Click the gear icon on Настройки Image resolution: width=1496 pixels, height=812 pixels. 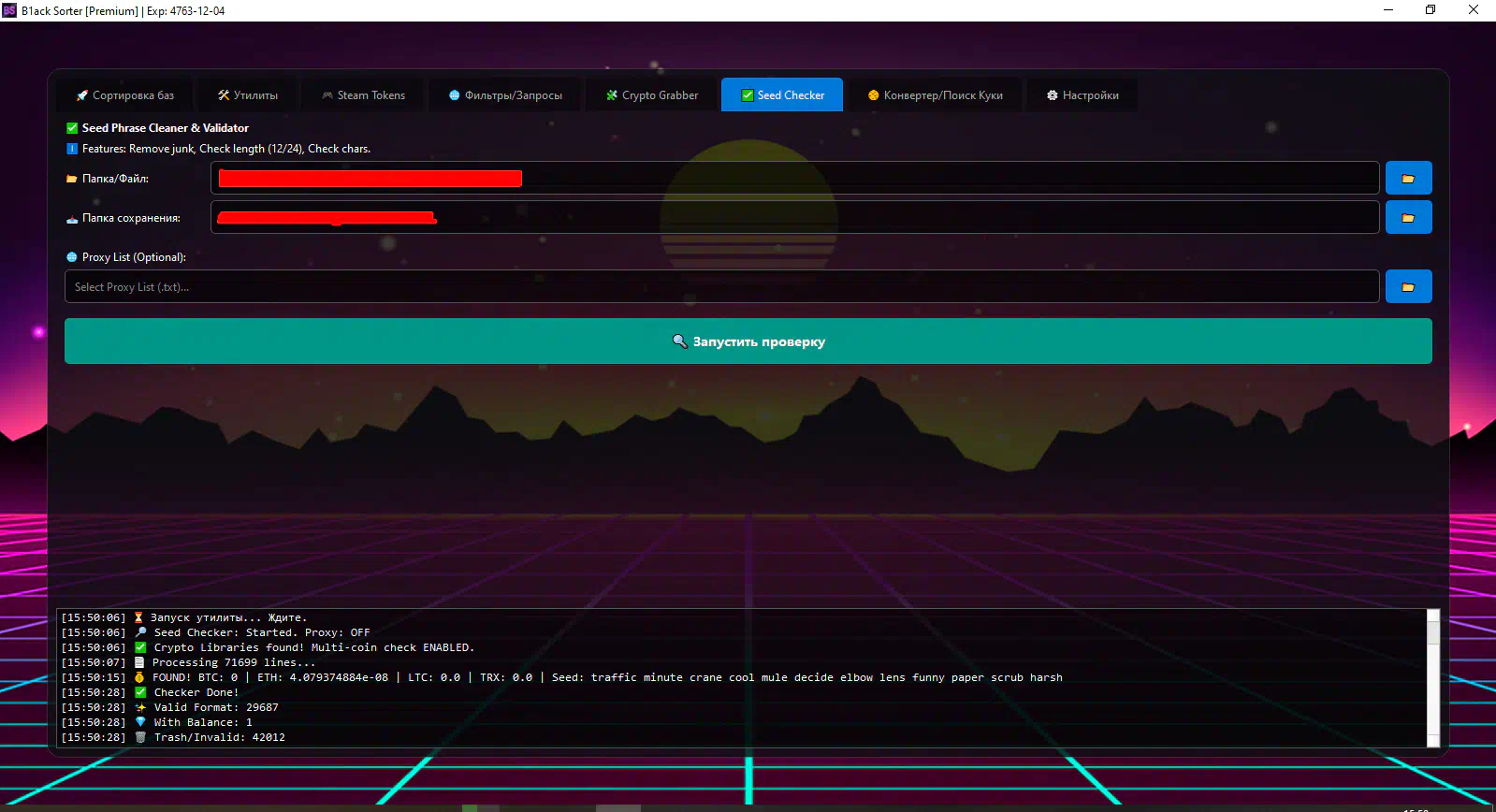1052,95
